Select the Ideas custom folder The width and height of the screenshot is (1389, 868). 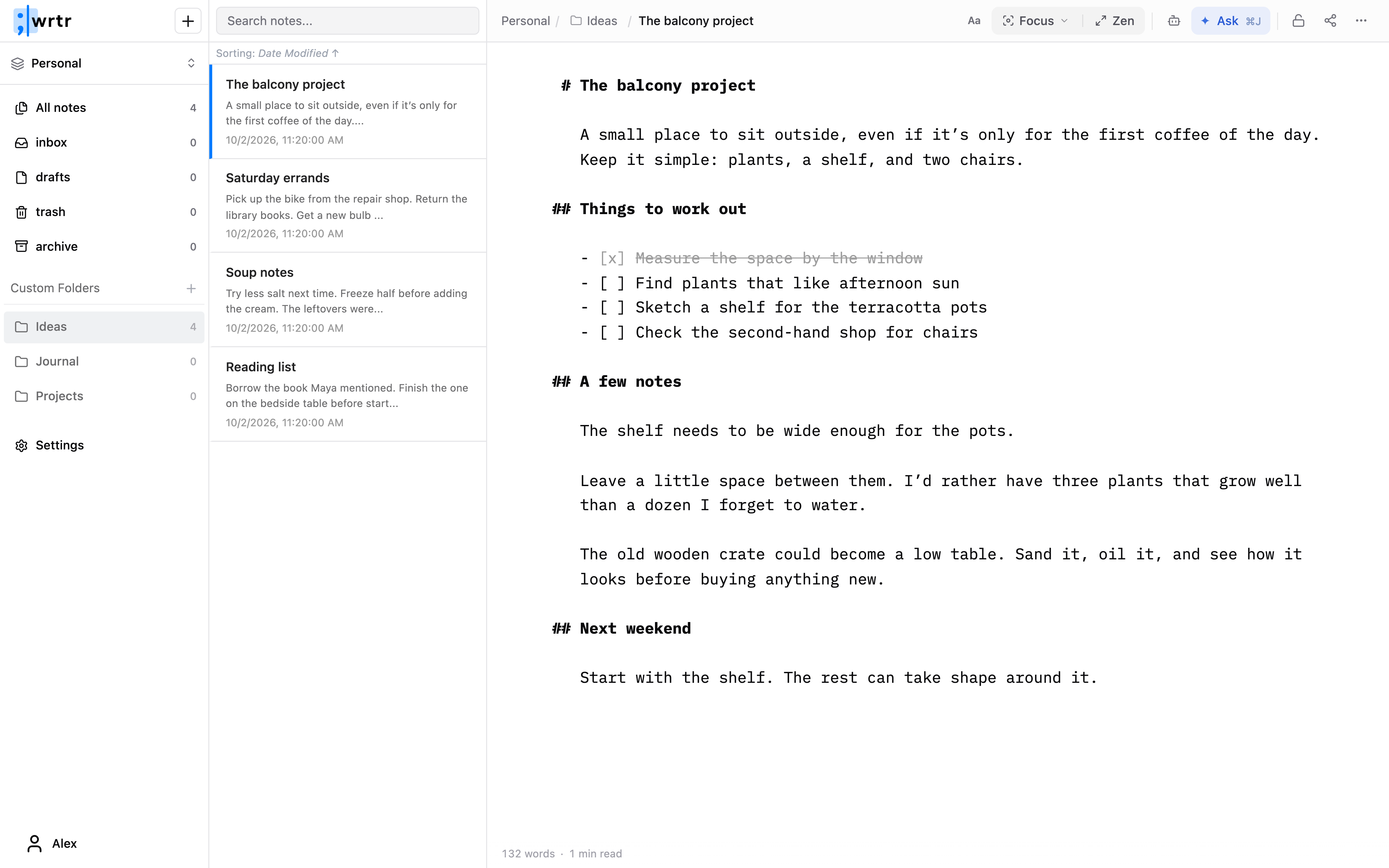pos(104,327)
